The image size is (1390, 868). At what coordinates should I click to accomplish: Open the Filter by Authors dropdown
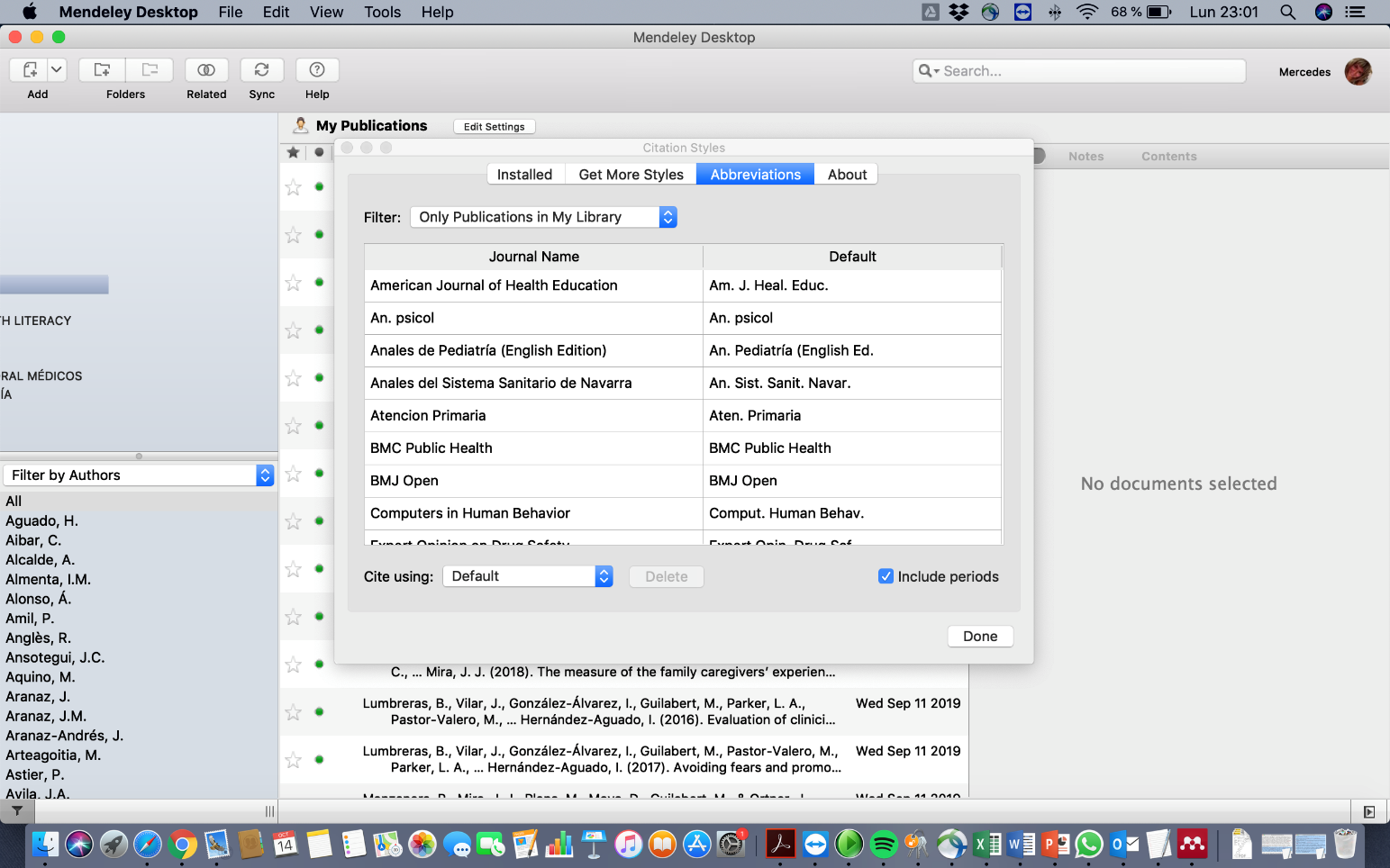pyautogui.click(x=139, y=475)
